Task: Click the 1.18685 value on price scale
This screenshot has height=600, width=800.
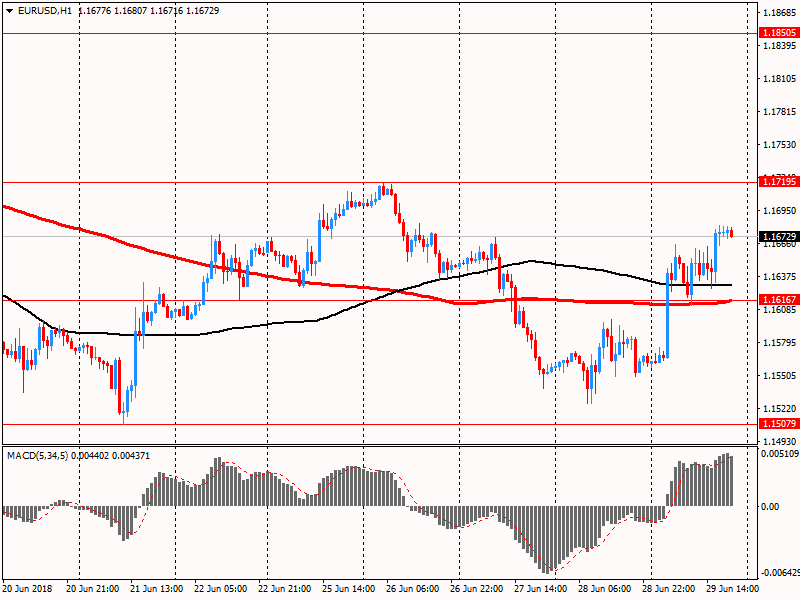Action: 780,13
